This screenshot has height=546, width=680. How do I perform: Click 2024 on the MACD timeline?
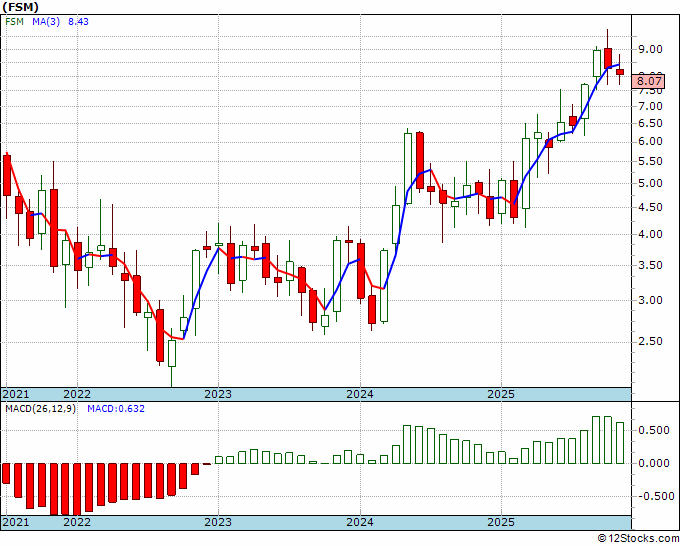tap(360, 522)
